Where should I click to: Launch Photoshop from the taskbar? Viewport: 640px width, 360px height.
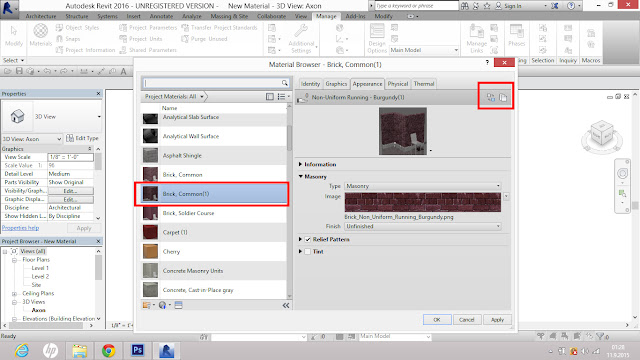tap(138, 350)
